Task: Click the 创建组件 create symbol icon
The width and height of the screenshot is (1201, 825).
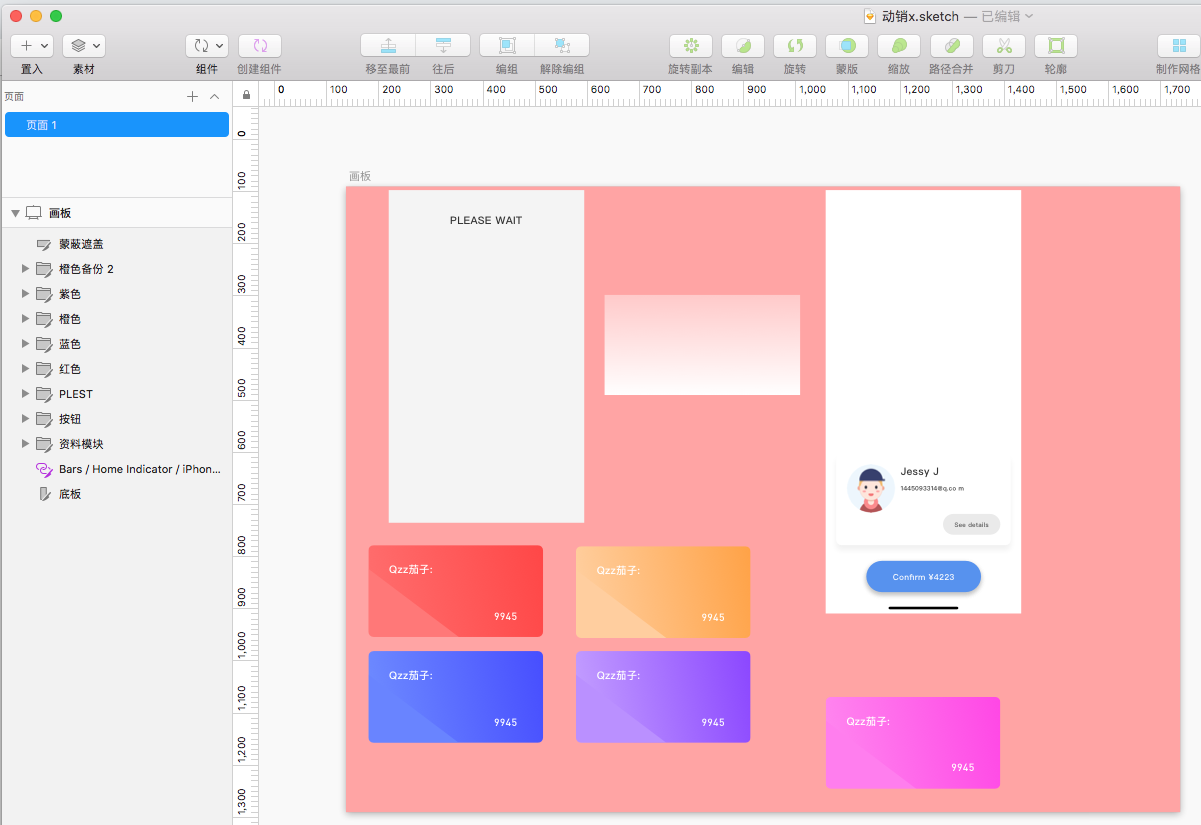Action: pos(260,46)
